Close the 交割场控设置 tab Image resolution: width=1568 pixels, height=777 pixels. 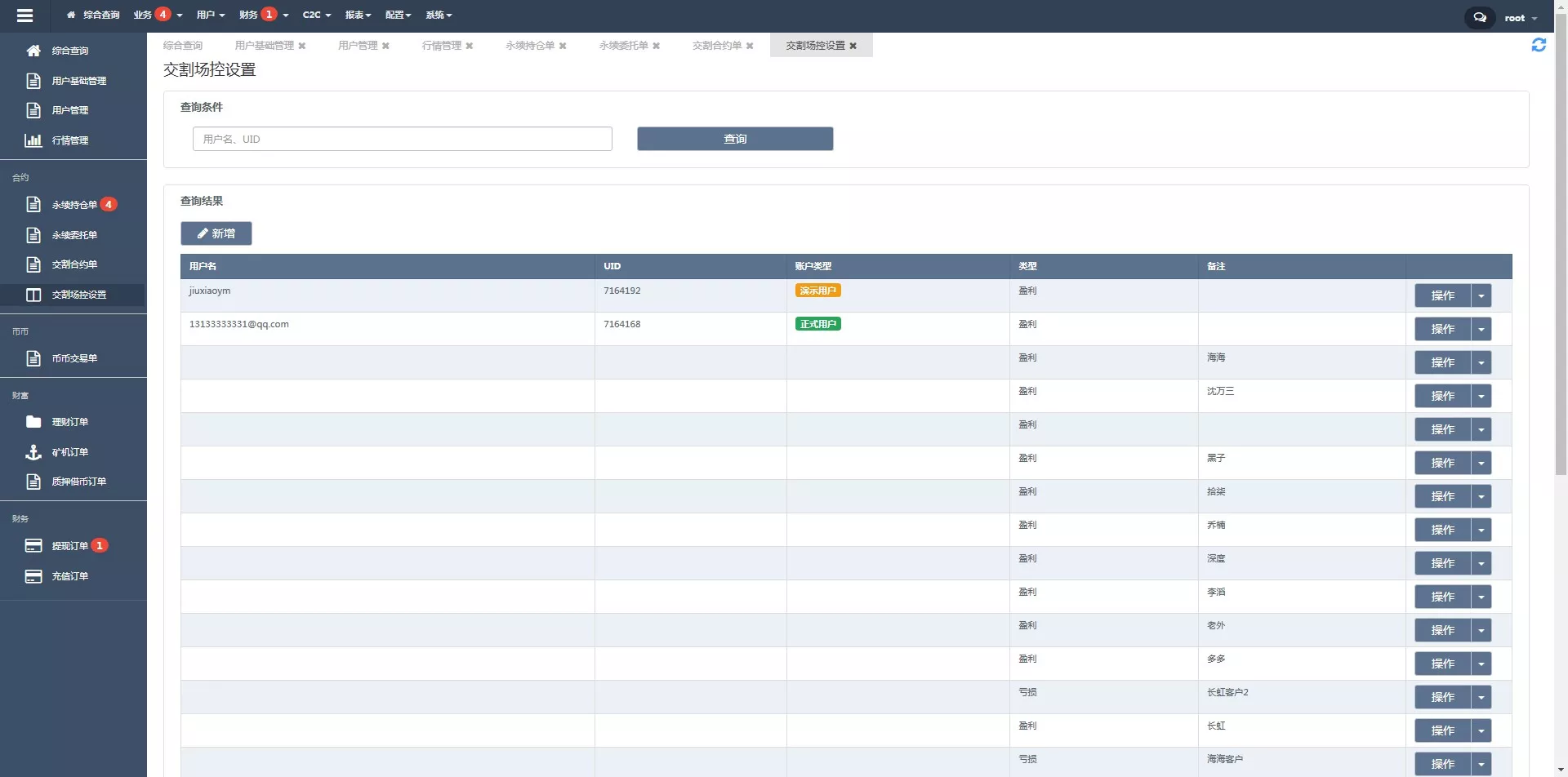tap(853, 46)
